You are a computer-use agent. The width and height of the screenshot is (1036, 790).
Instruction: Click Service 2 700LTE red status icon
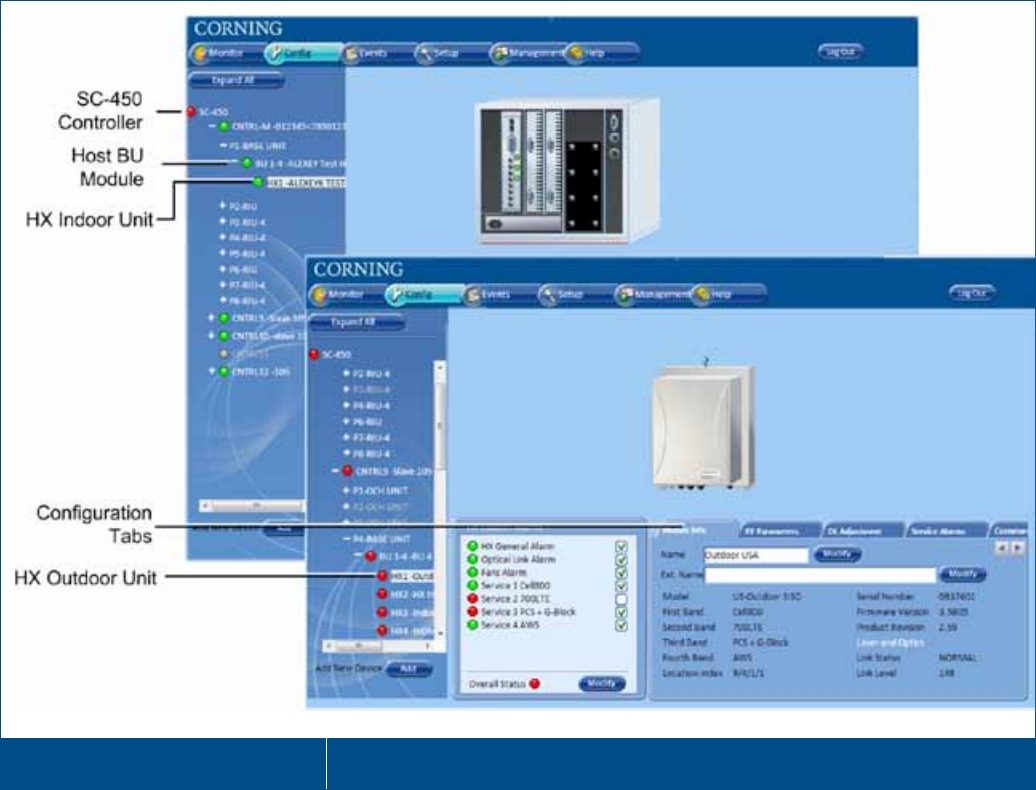pyautogui.click(x=472, y=598)
